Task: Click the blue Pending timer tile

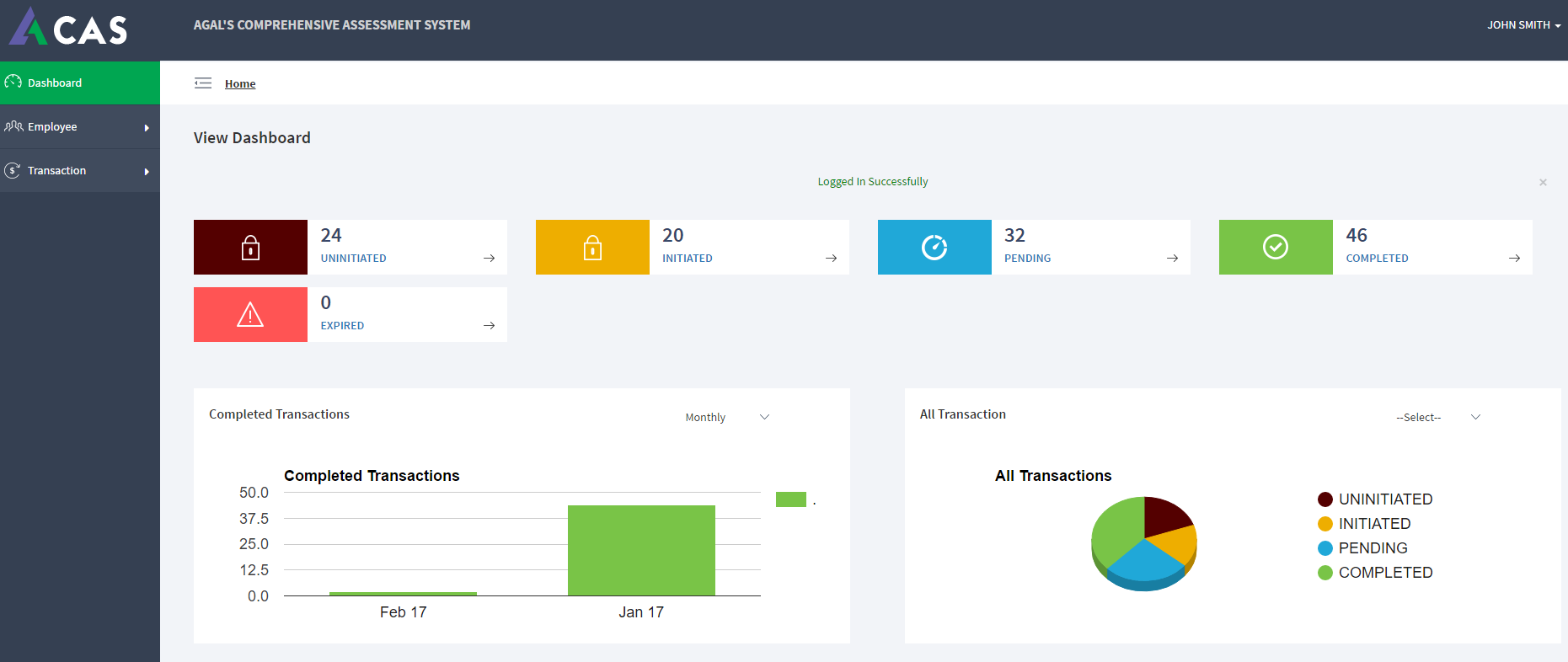Action: click(x=934, y=247)
